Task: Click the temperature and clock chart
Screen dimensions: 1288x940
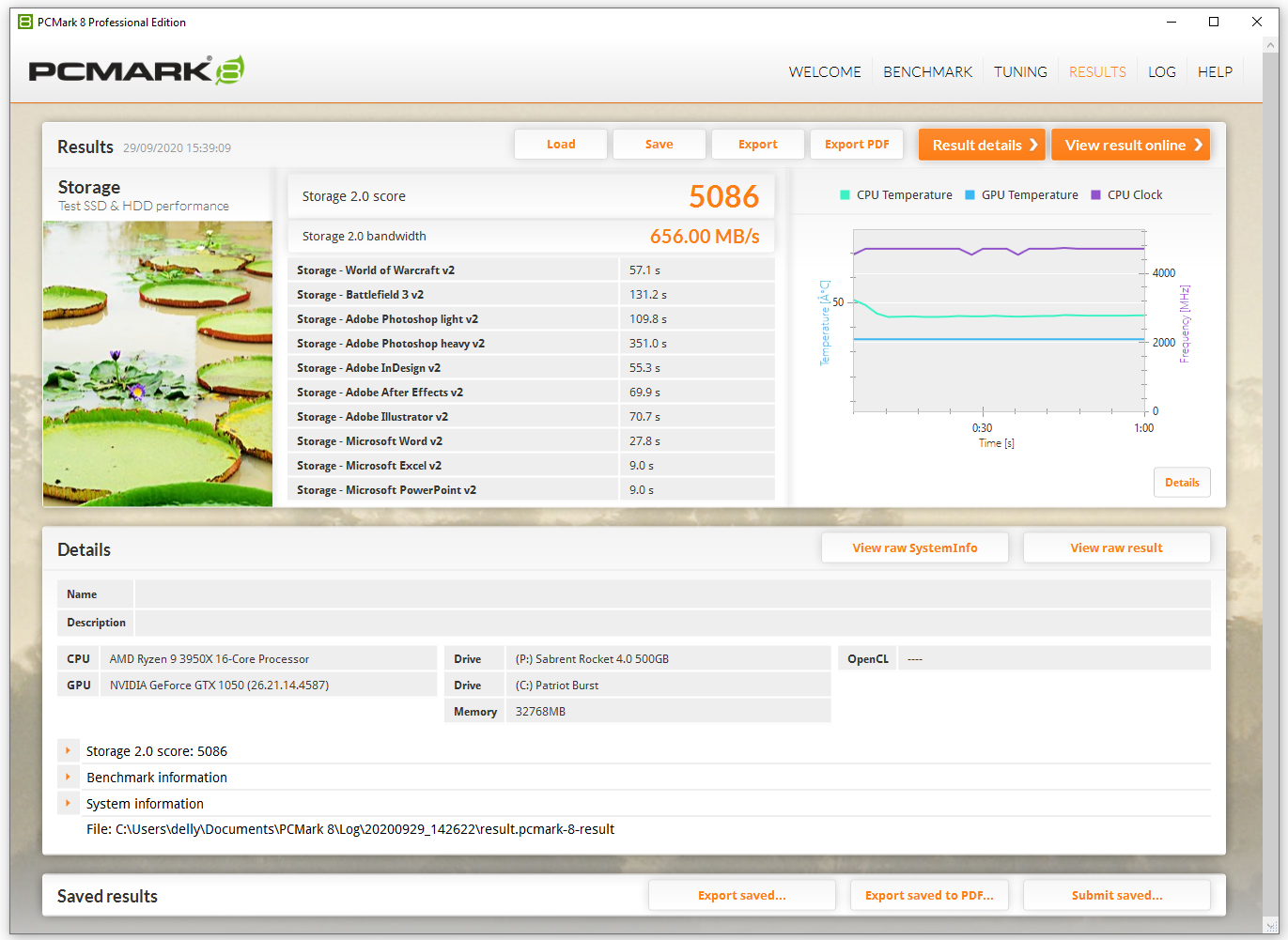Action: point(1000,321)
